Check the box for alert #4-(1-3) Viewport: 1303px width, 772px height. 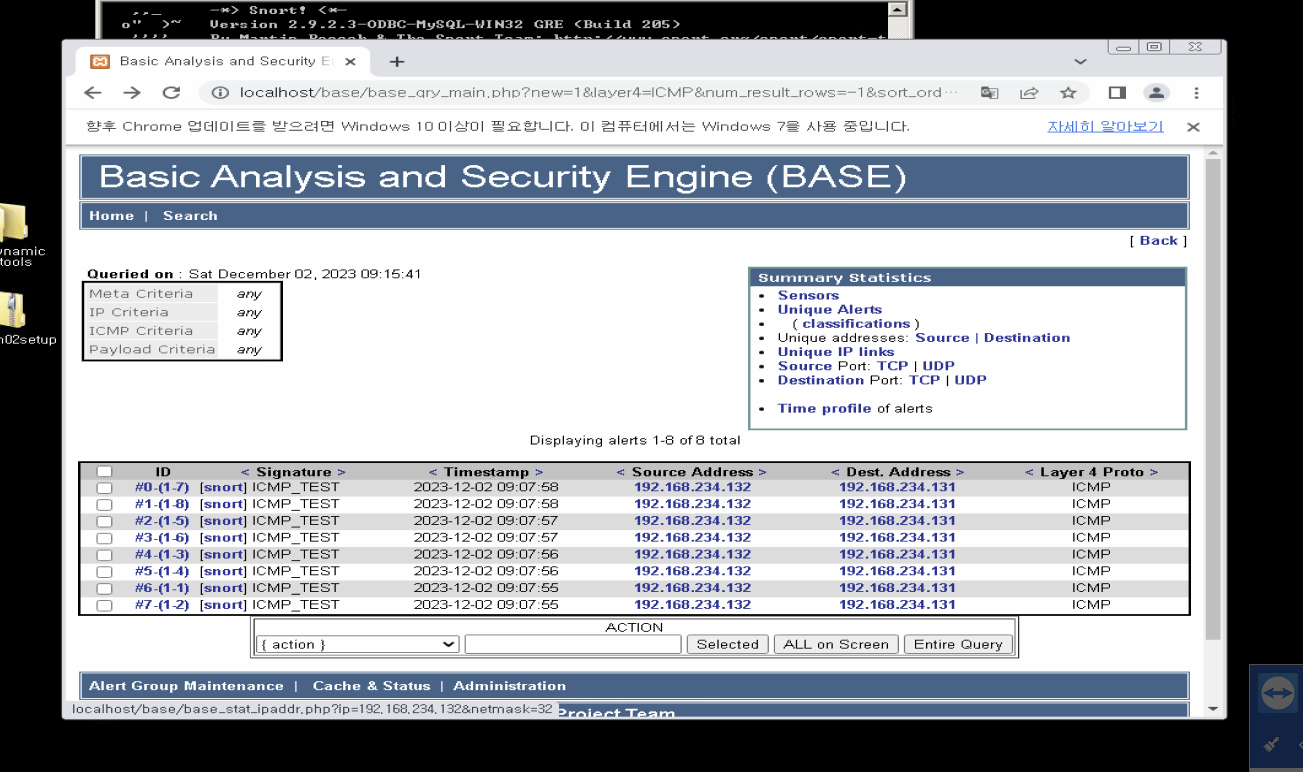coord(104,555)
